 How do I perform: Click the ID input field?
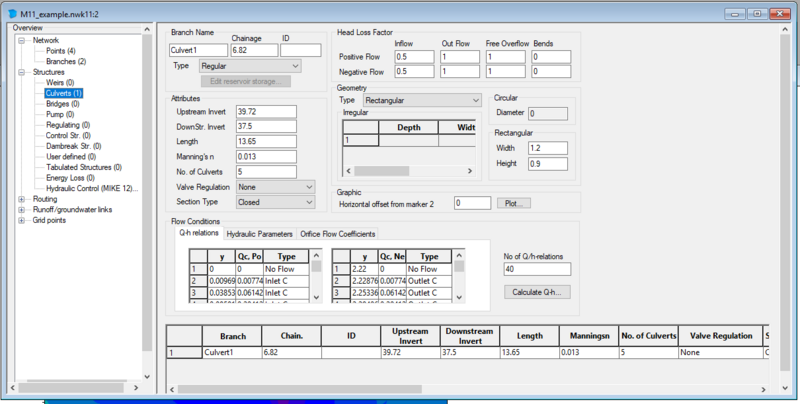[301, 50]
